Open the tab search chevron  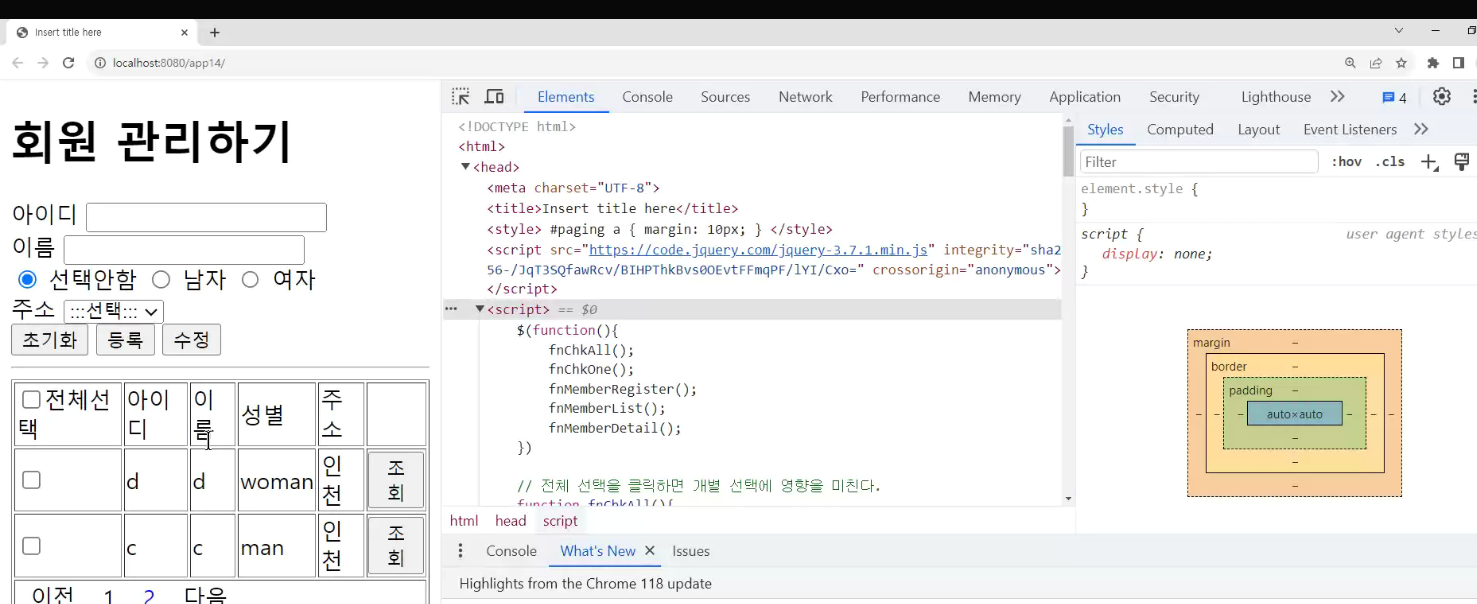pyautogui.click(x=1399, y=30)
